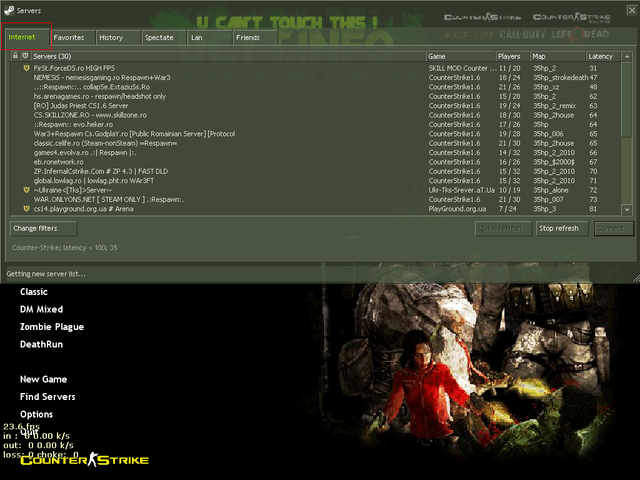Select the NEMESIS nemesisgaming.ro server row
Image resolution: width=640 pixels, height=480 pixels.
pos(316,78)
